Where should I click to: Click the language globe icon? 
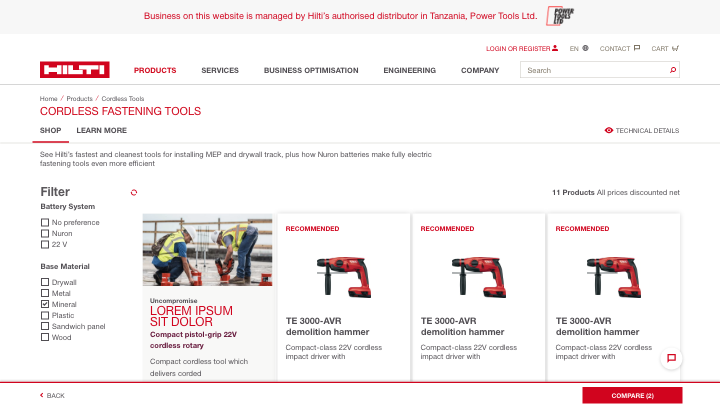585,48
